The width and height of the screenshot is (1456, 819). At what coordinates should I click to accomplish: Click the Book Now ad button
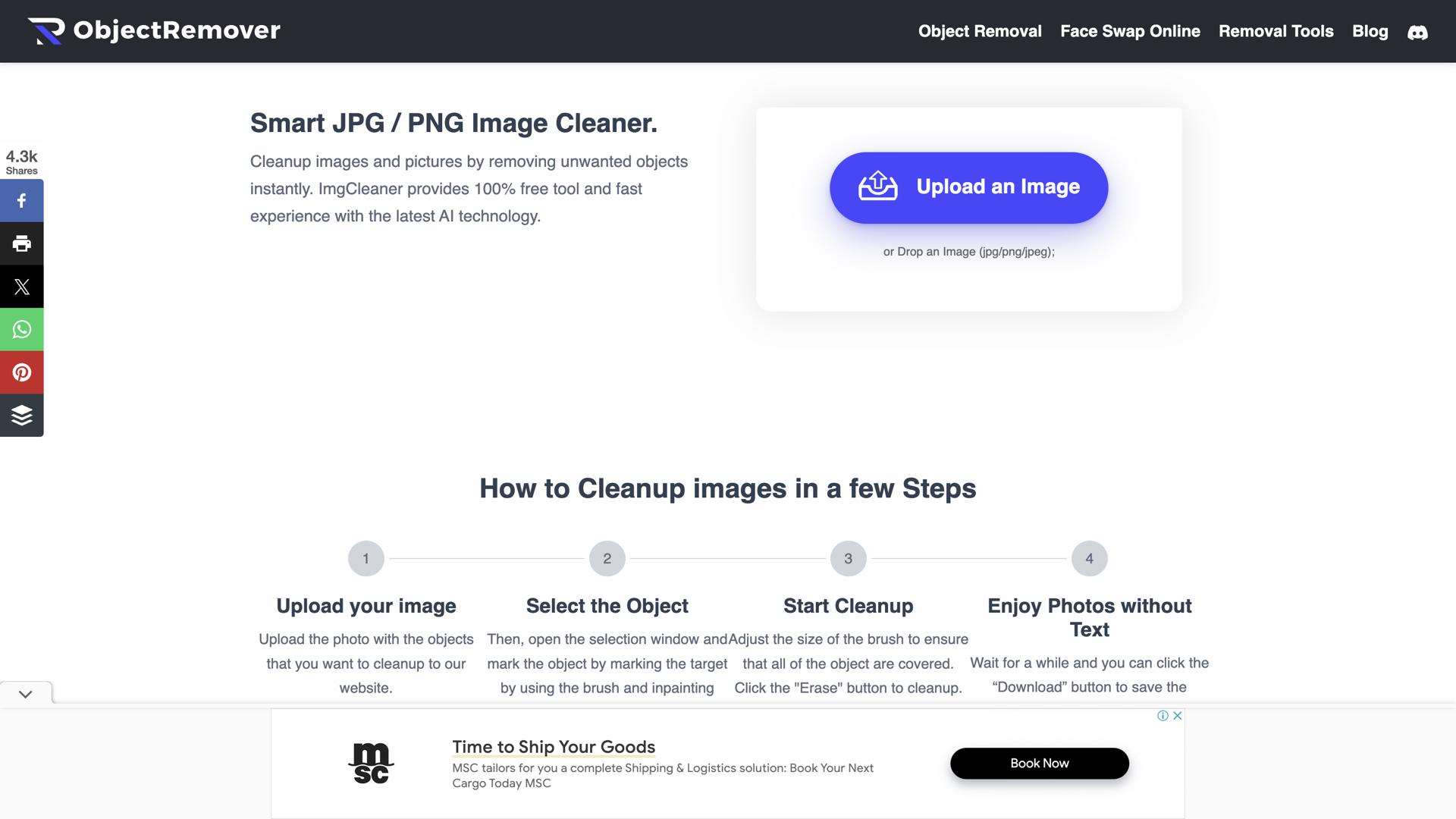pyautogui.click(x=1038, y=763)
